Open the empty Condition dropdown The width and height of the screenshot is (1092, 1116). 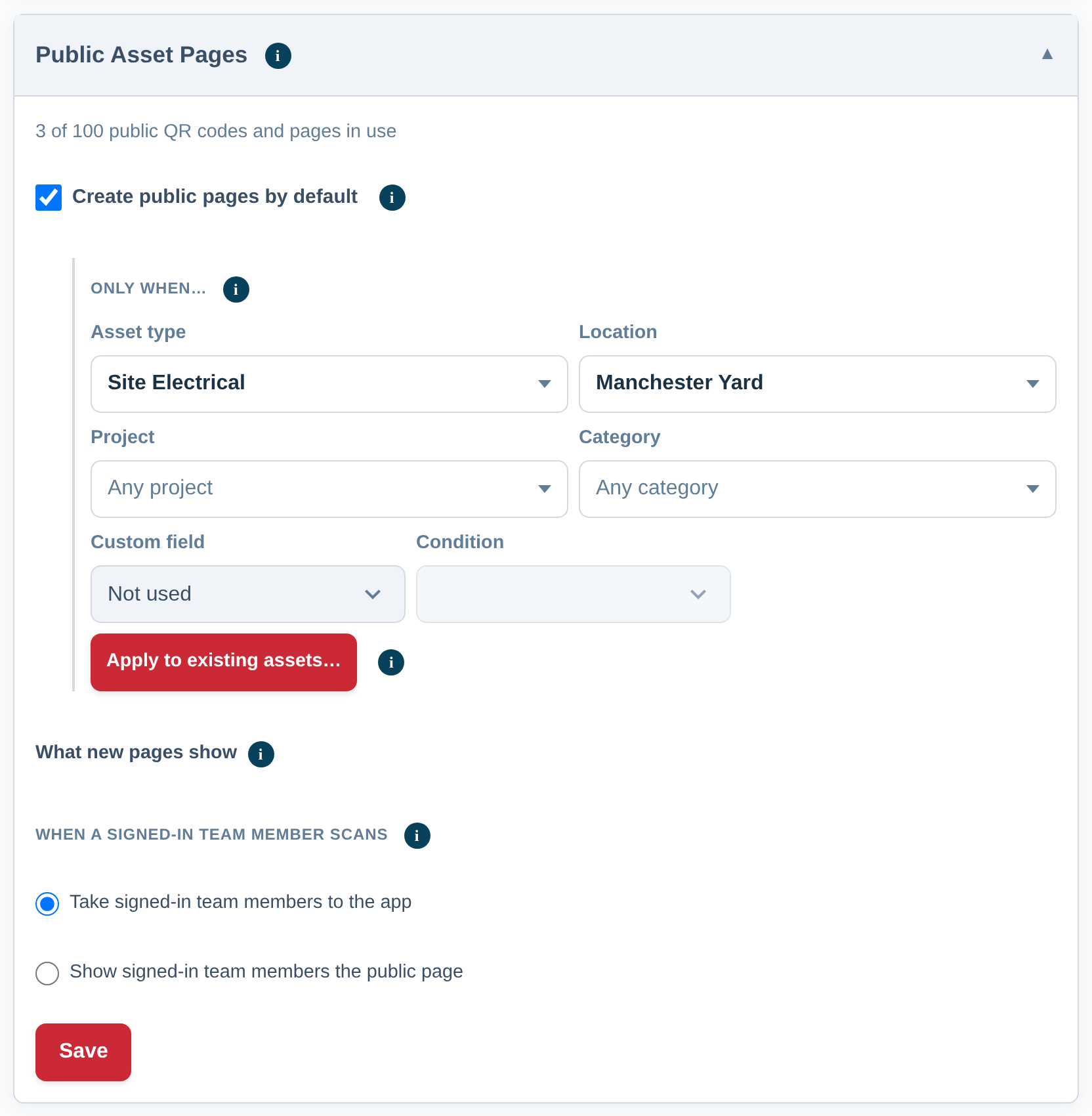tap(573, 594)
